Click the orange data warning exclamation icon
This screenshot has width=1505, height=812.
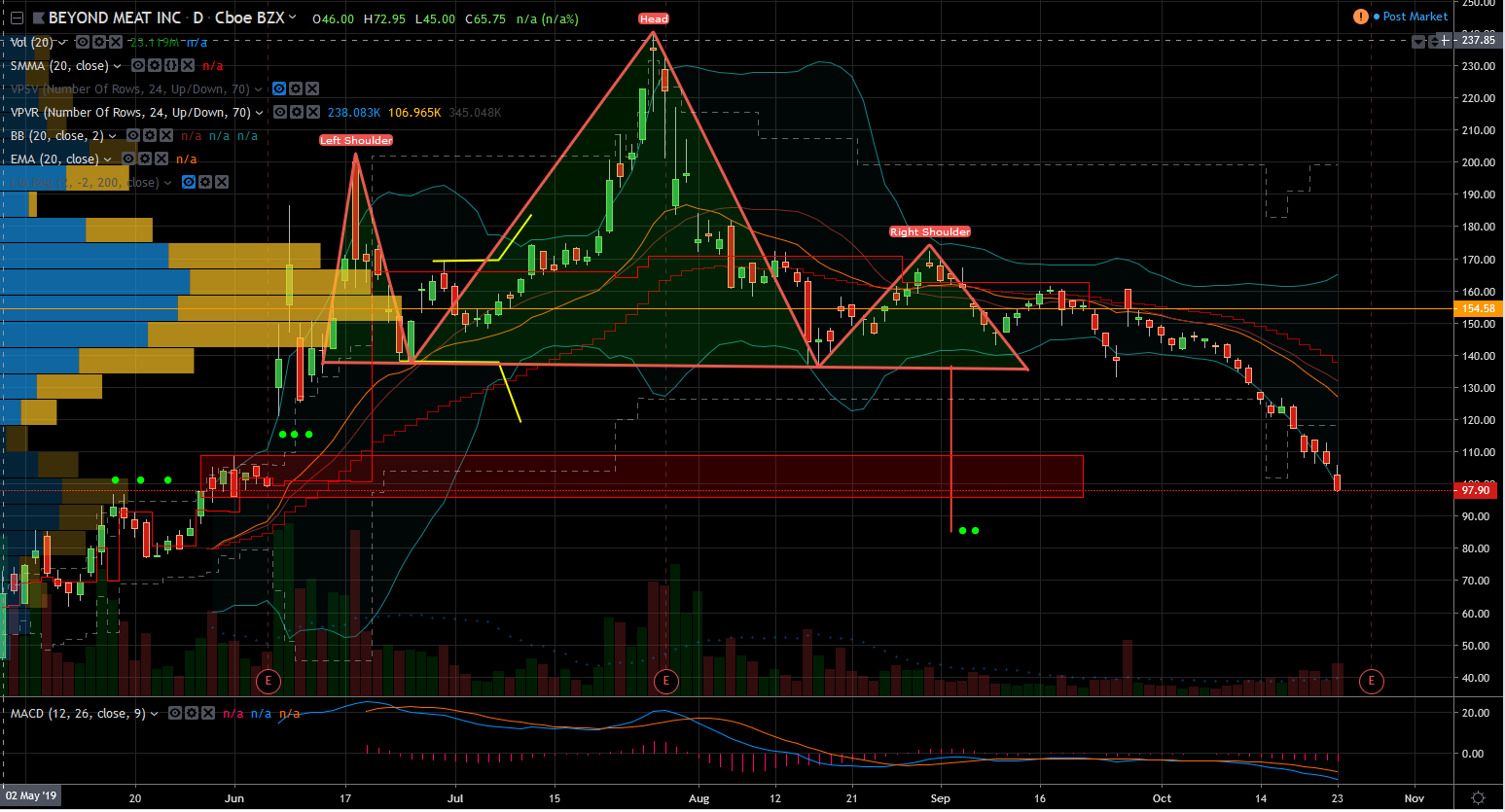[x=1361, y=17]
